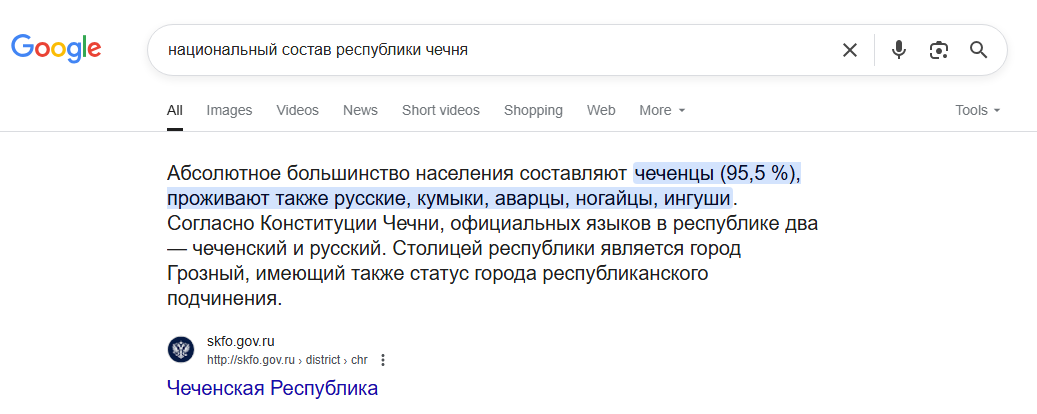Screen dimensions: 1037x414
Task: Clear the search query with X icon
Action: [x=850, y=50]
